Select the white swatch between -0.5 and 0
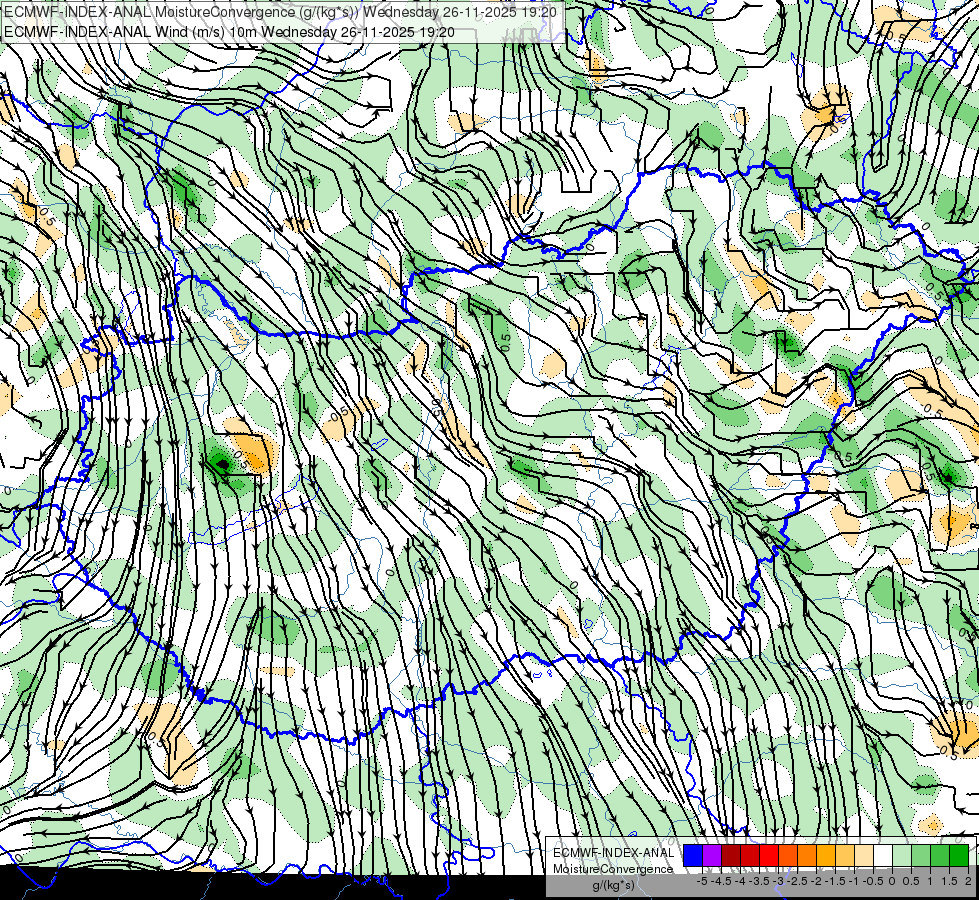979x900 pixels. (883, 855)
